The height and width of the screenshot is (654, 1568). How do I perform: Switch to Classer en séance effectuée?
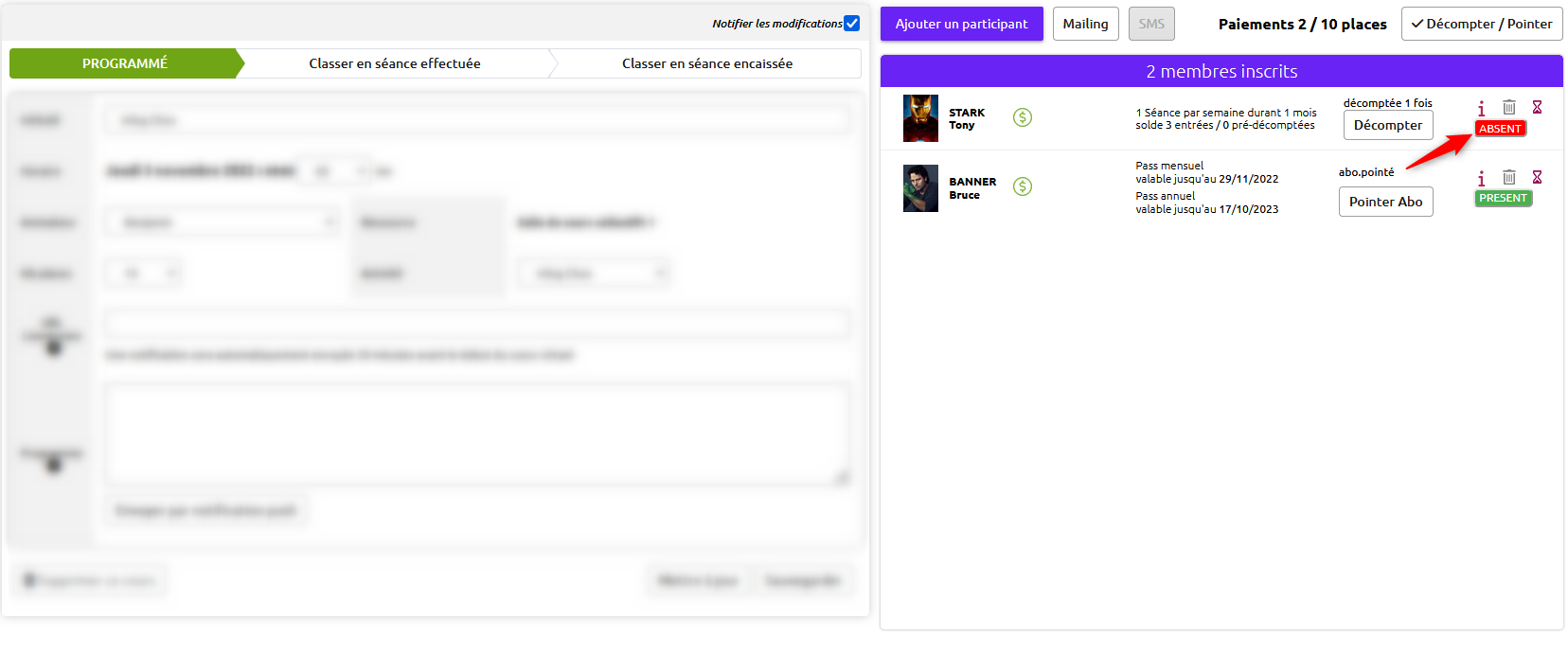click(x=394, y=63)
